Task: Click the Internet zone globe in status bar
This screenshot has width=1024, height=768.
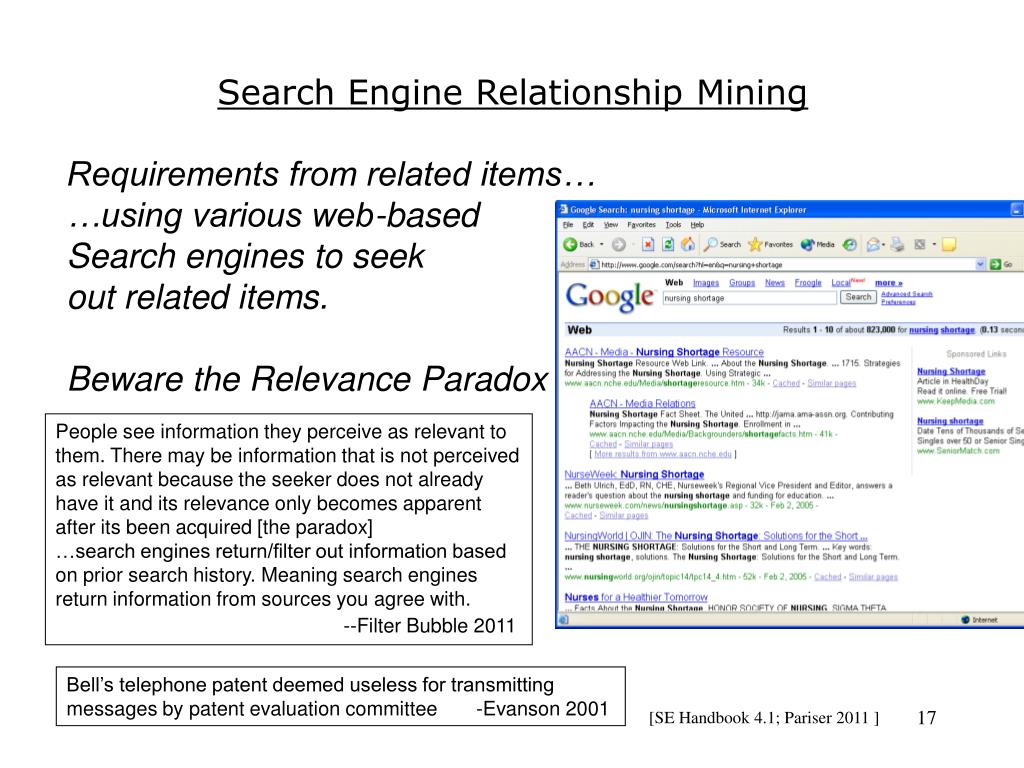Action: tap(965, 620)
